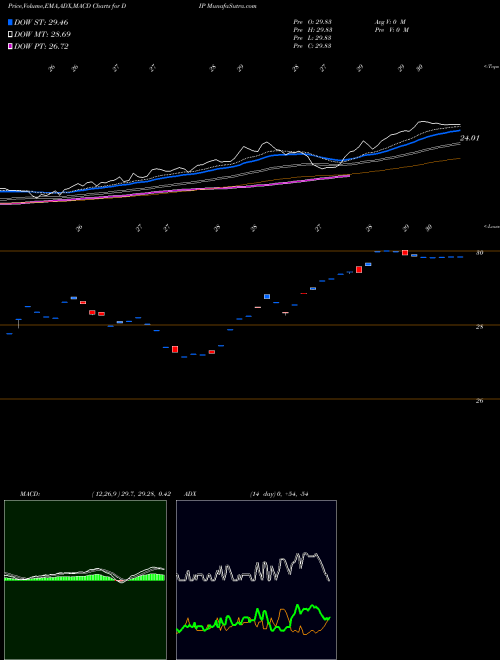
Task: Open the green MACD histogram panel
Action: tap(85, 580)
